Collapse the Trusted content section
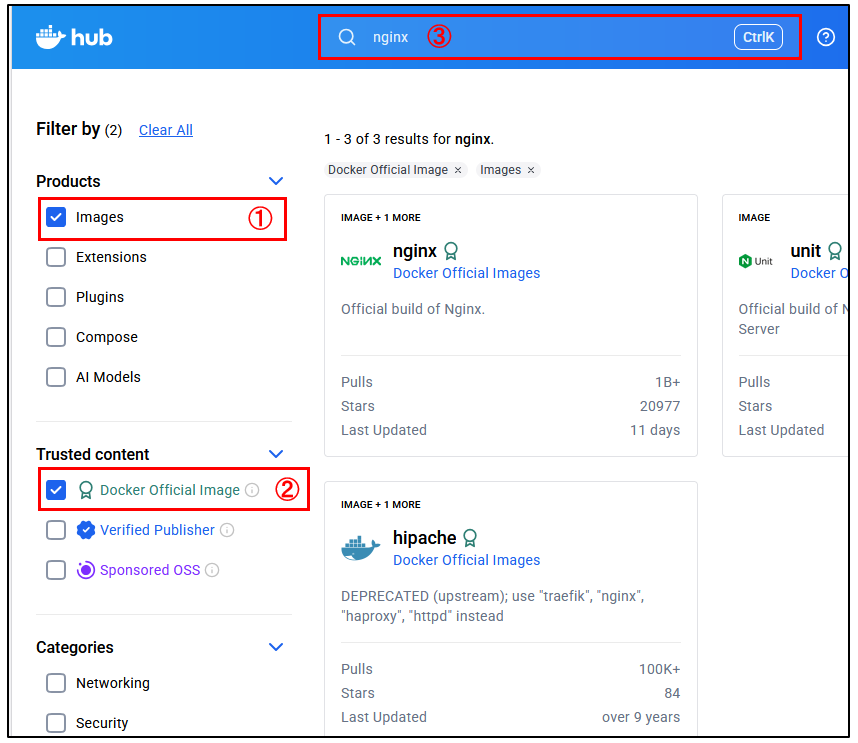 [276, 454]
